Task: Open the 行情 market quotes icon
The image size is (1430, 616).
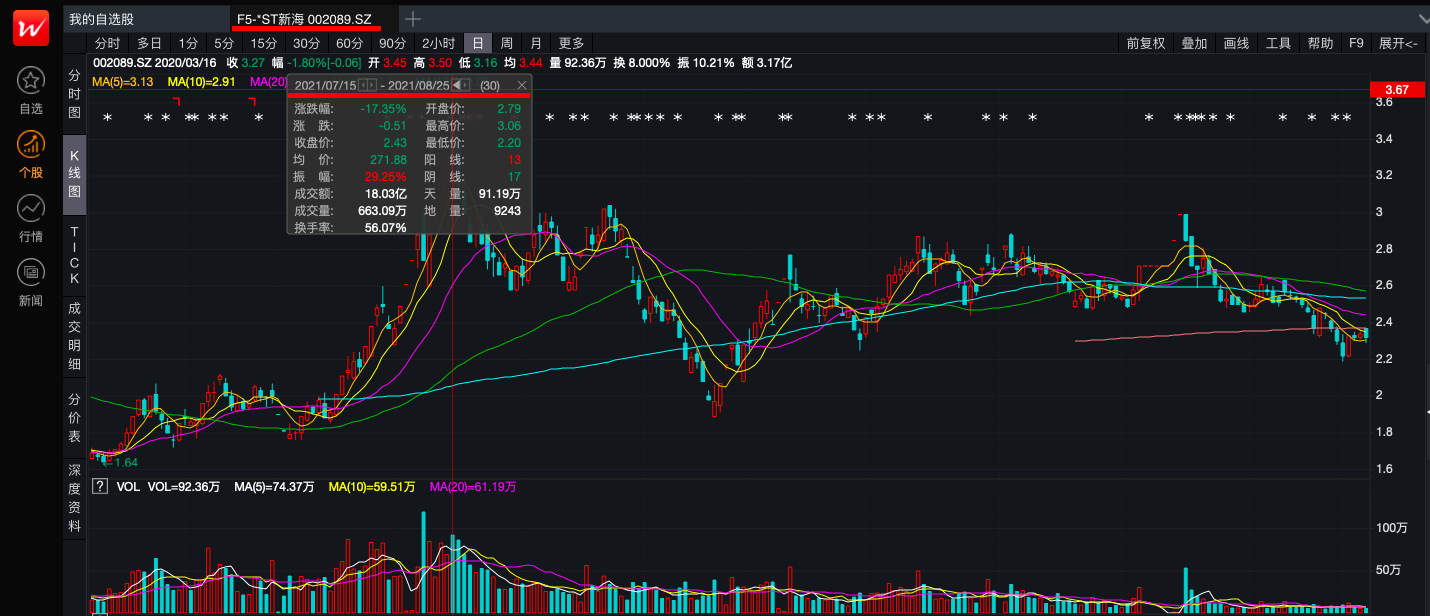Action: [x=31, y=208]
